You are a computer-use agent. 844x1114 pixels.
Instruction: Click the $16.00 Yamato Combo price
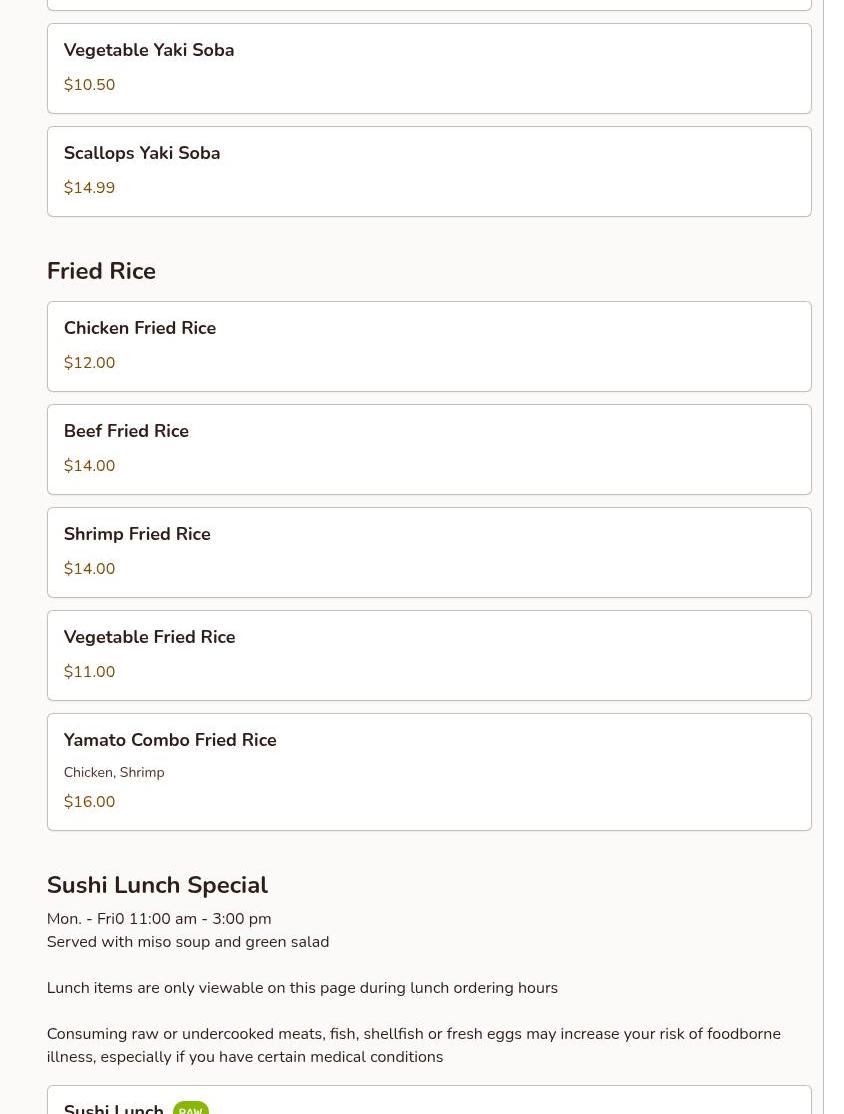(x=90, y=801)
